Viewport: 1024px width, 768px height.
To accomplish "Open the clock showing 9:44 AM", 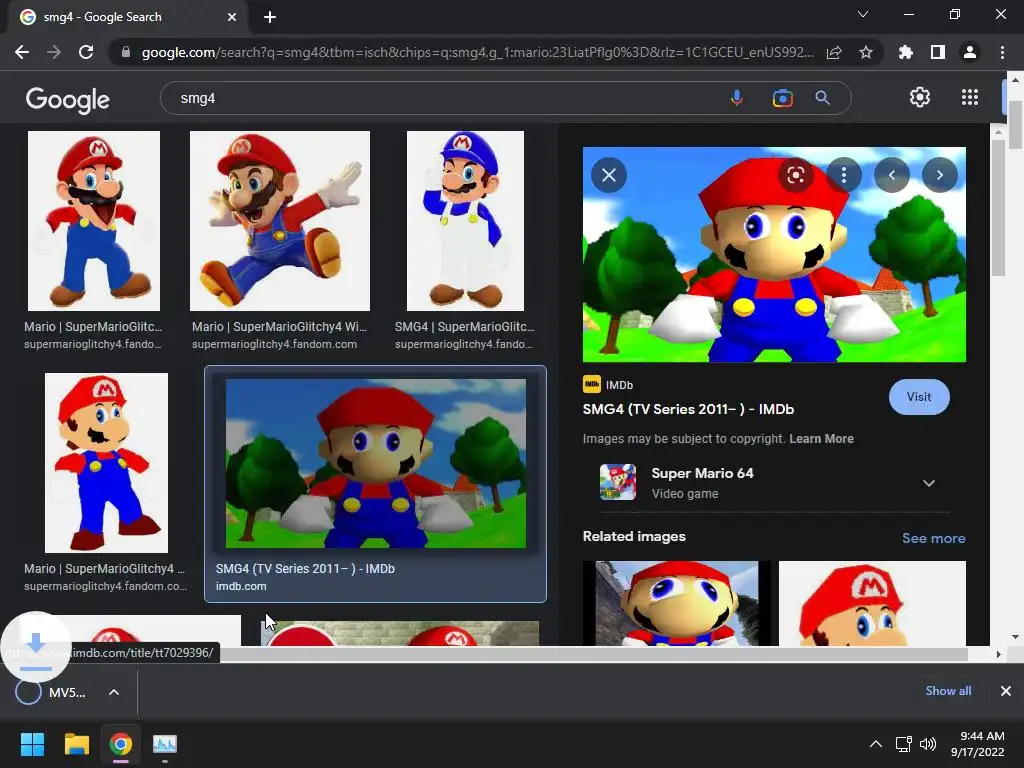I will pos(978,744).
